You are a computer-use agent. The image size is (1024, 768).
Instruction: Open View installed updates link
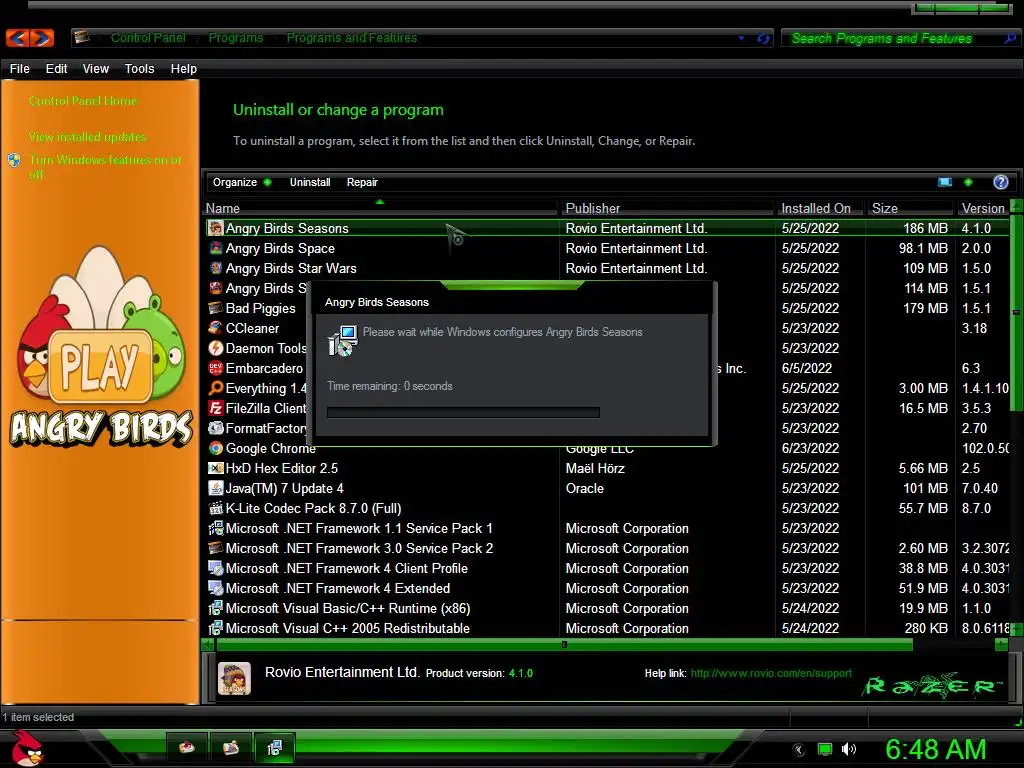tap(87, 137)
